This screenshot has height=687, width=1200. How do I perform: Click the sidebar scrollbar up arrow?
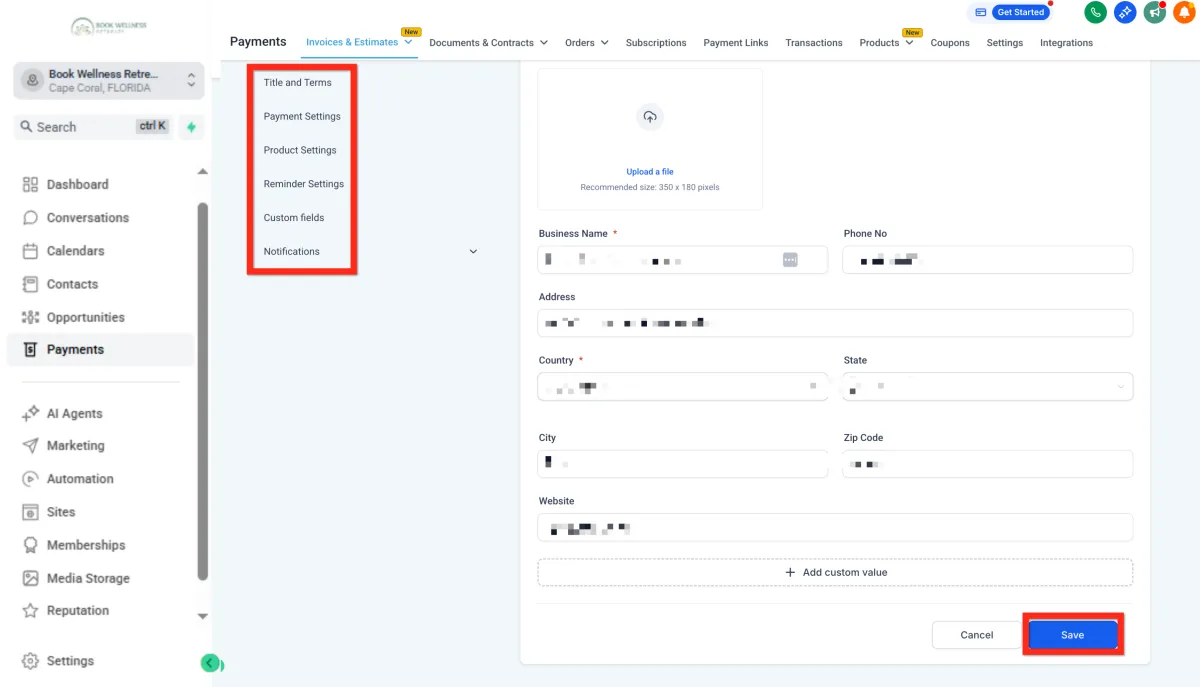pyautogui.click(x=203, y=172)
